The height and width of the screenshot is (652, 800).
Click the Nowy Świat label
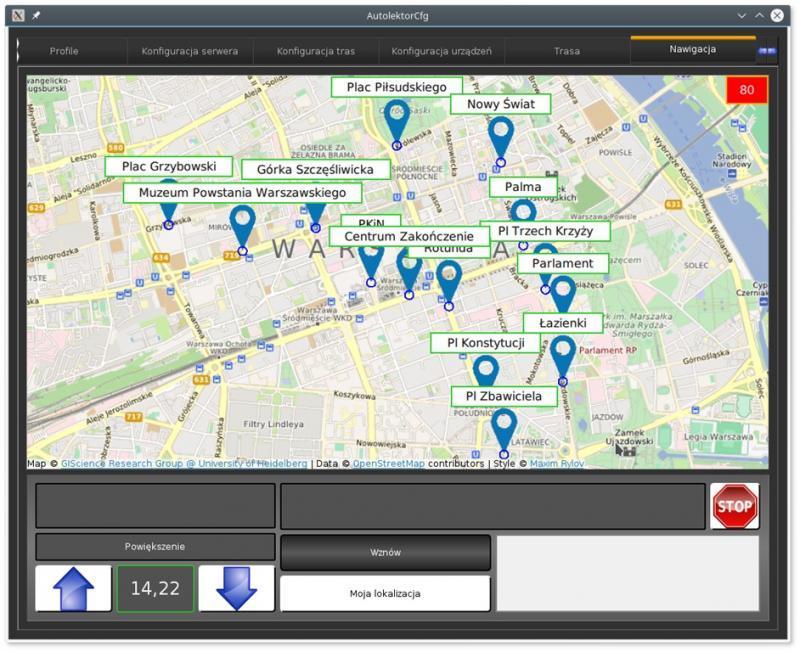(501, 104)
